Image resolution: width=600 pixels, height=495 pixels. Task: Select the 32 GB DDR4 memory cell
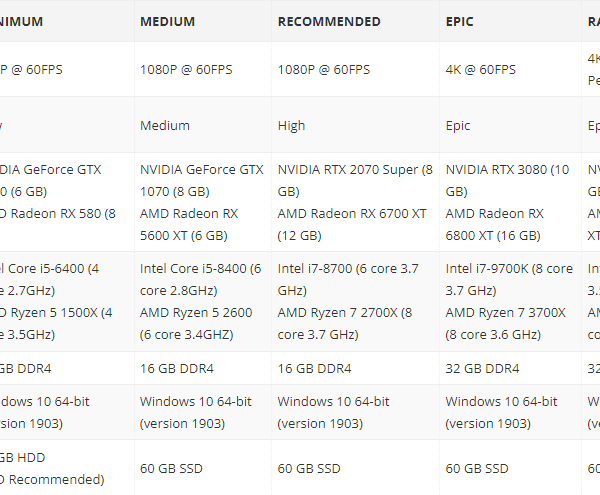pos(510,368)
